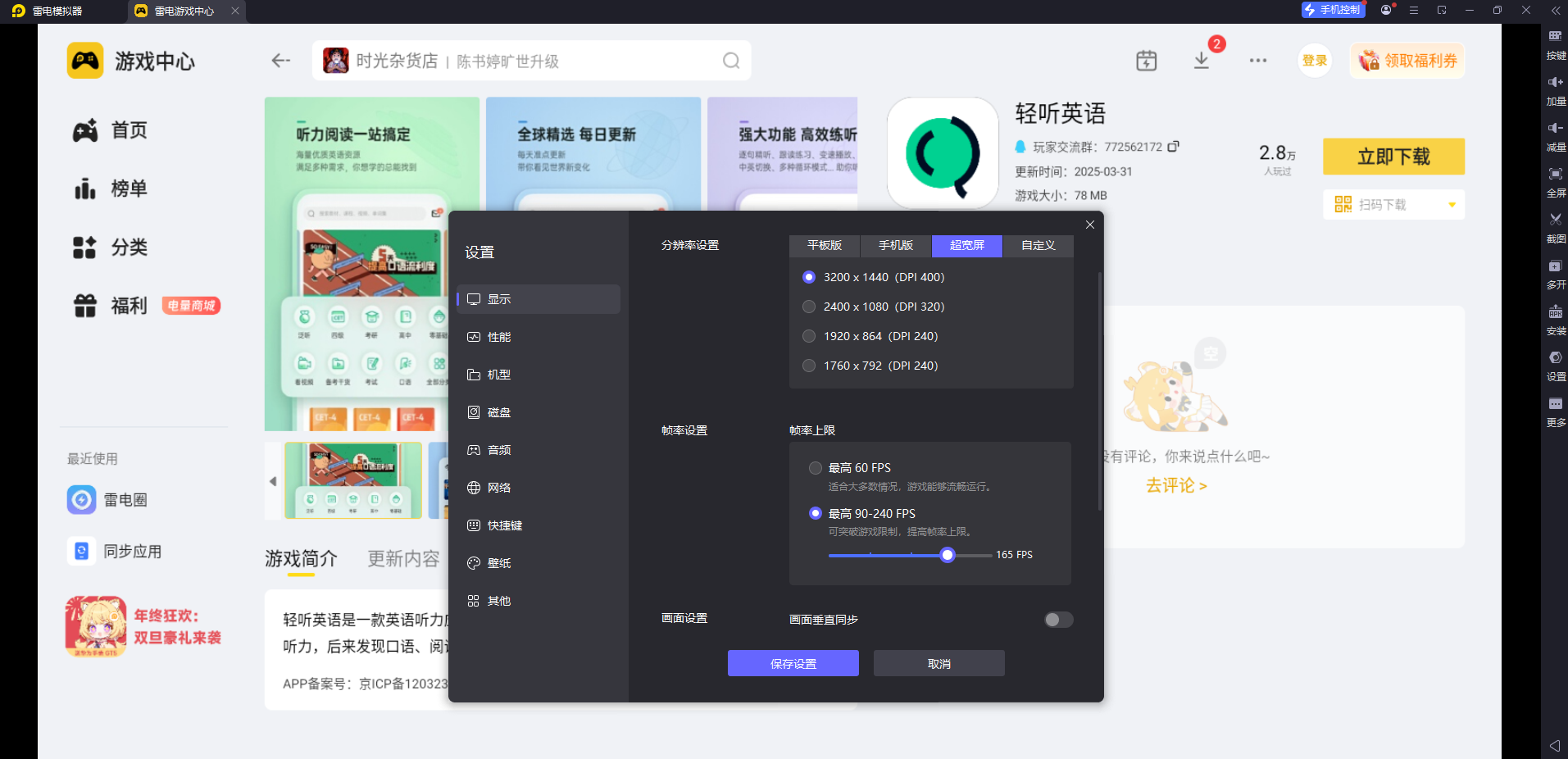Viewport: 1568px width, 759px height.
Task: Open the downloads manager icon
Action: [x=1201, y=61]
